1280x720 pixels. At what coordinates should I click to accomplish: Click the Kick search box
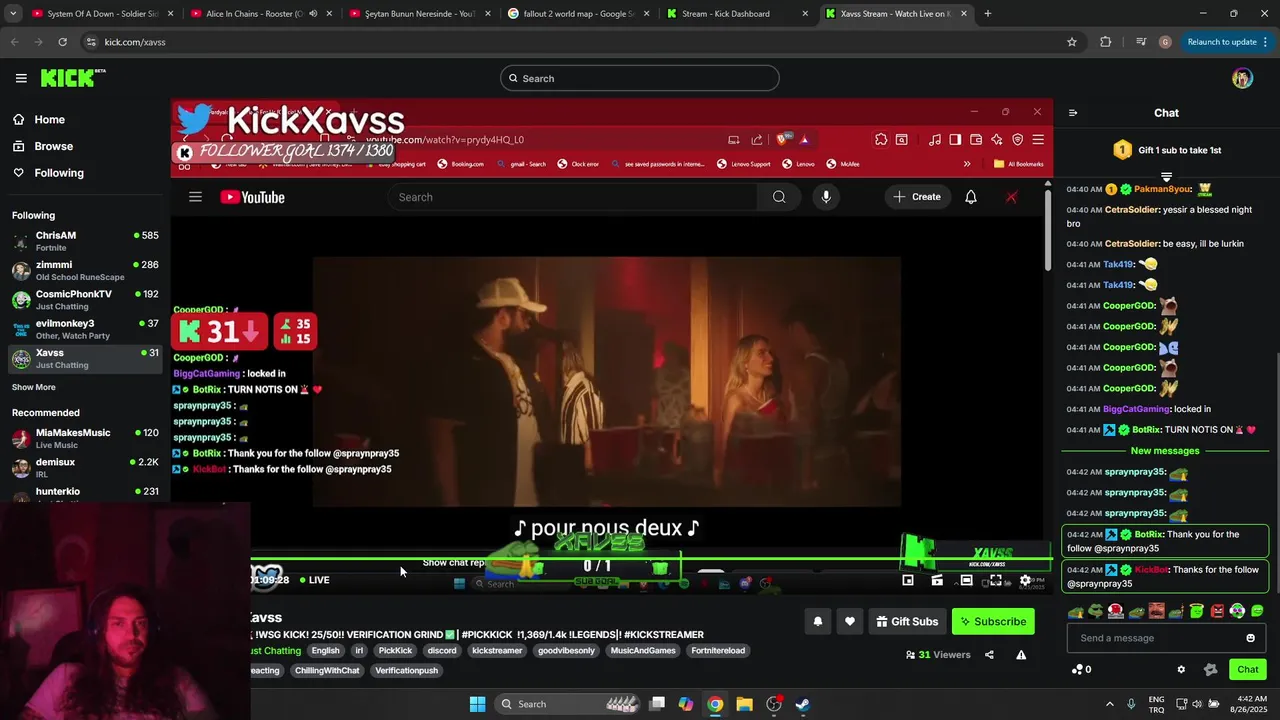(x=640, y=78)
